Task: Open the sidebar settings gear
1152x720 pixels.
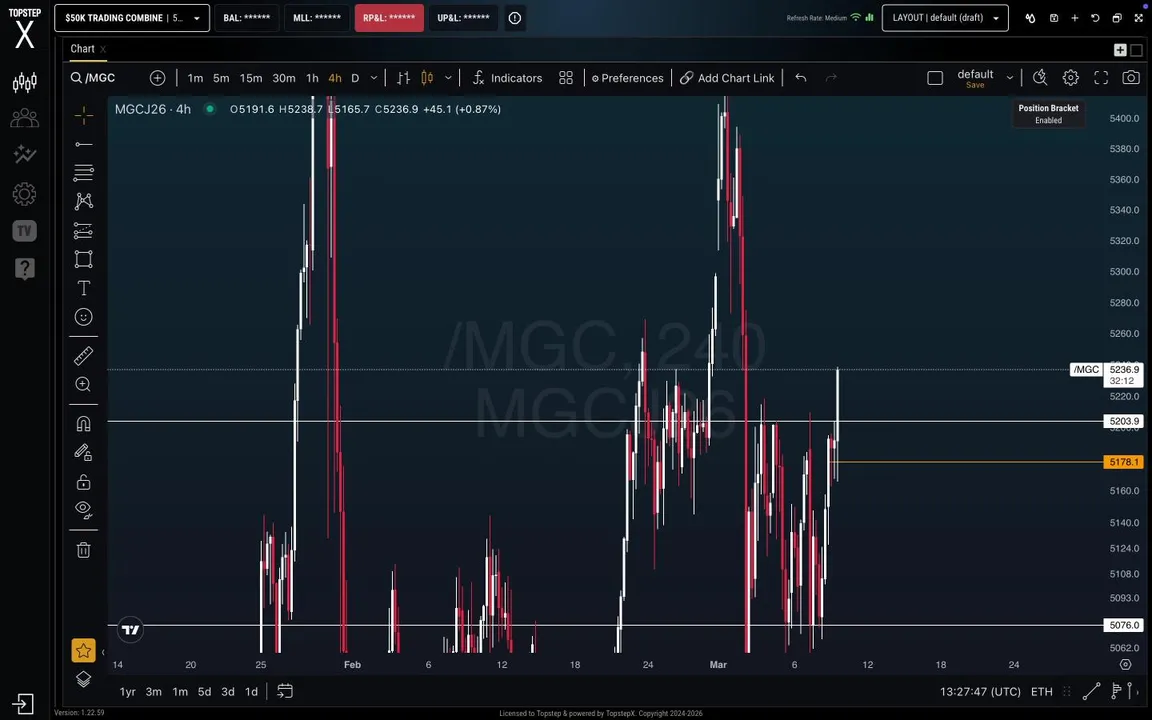Action: pyautogui.click(x=24, y=194)
